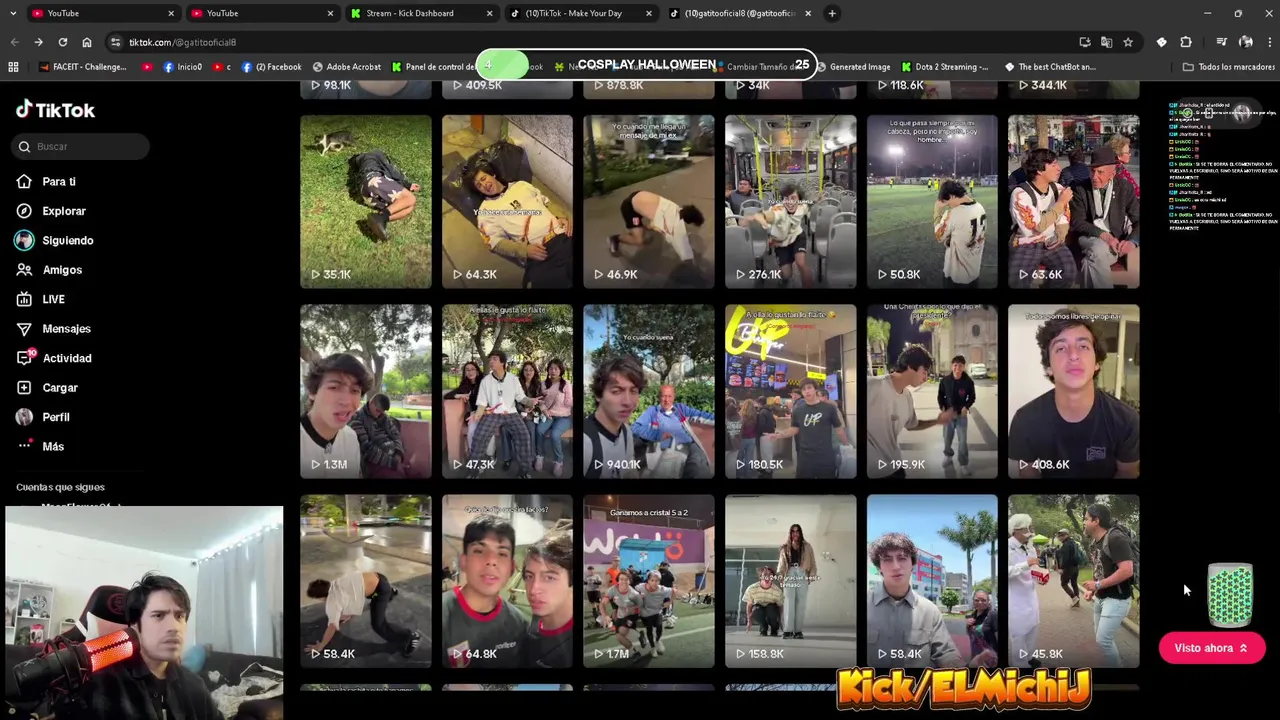Image resolution: width=1280 pixels, height=720 pixels.
Task: Open the Explorar compass icon
Action: 24,211
